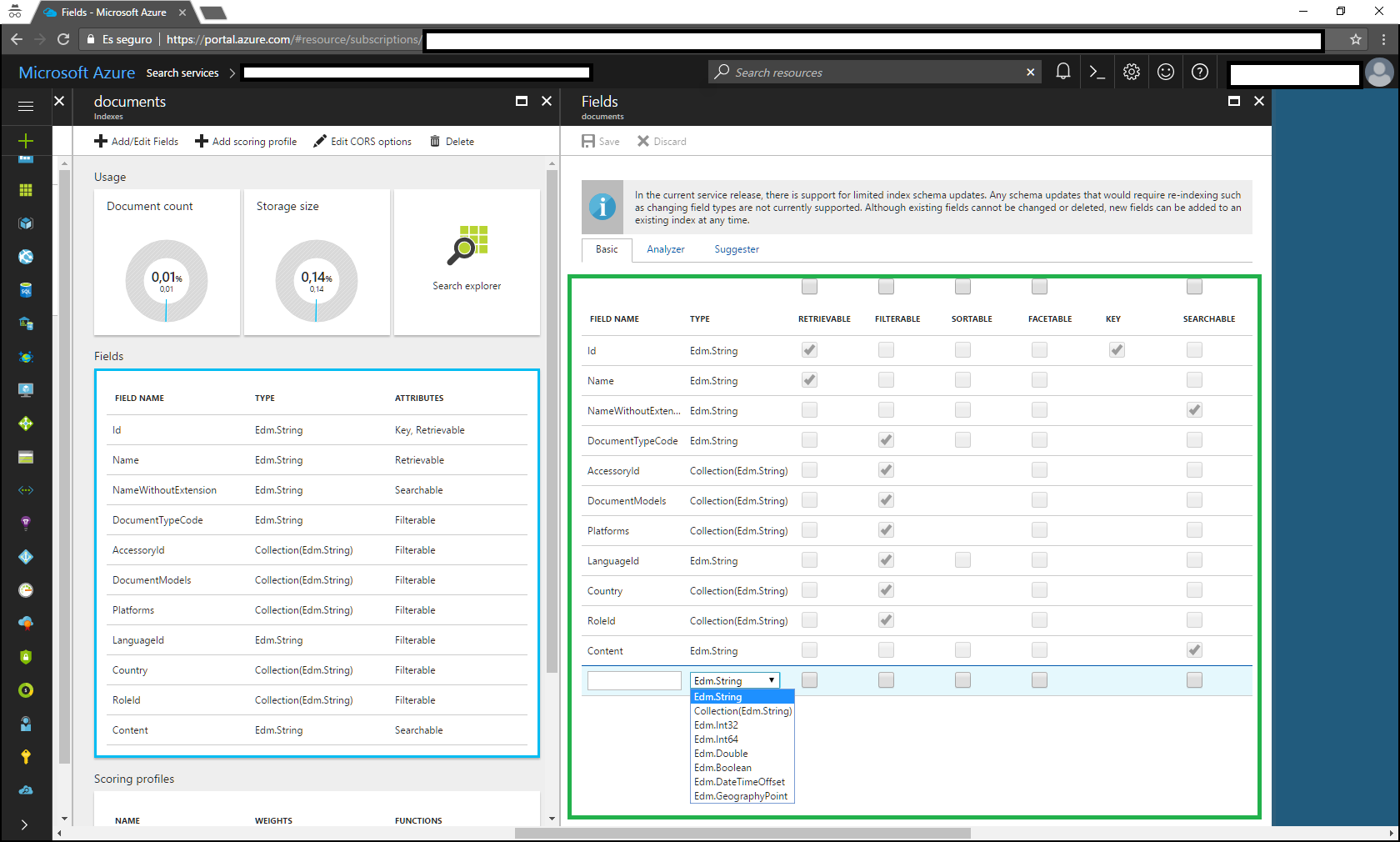Switch to the Analyzer tab
1400x842 pixels.
(x=665, y=249)
